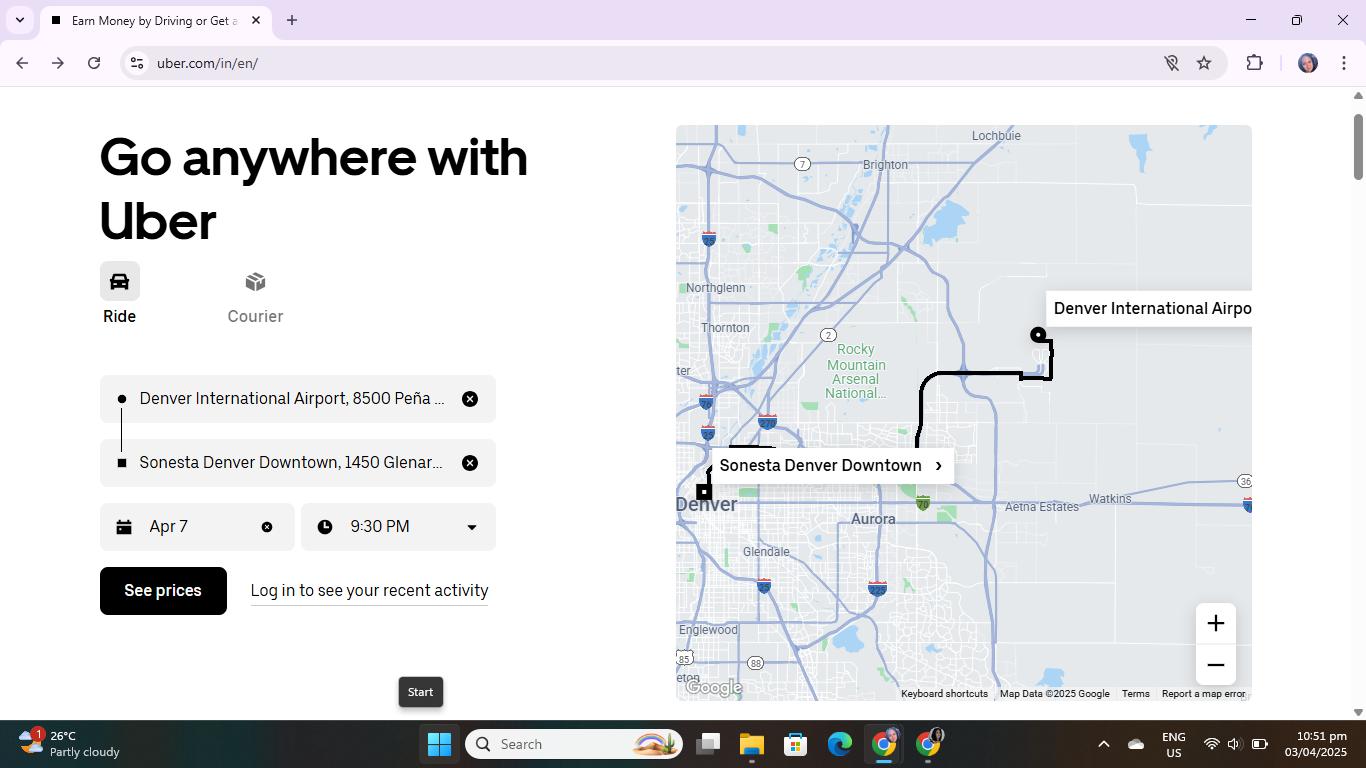The height and width of the screenshot is (768, 1366).
Task: Reload the Uber page
Action: tap(94, 63)
